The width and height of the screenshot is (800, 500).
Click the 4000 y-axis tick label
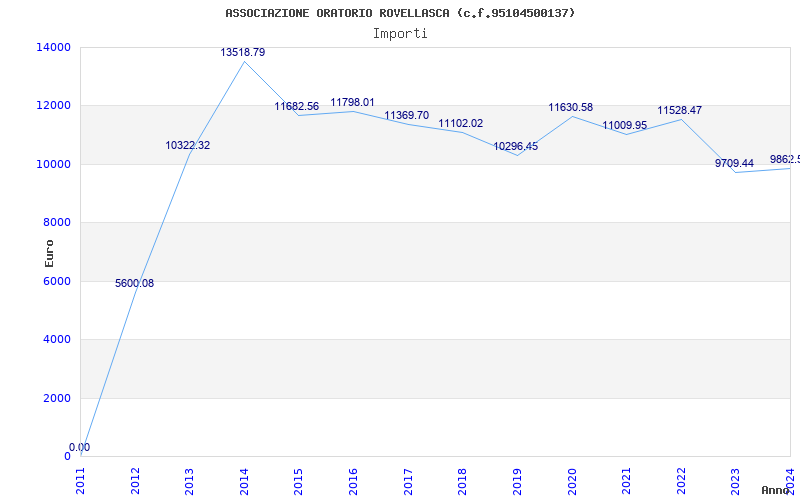pos(57,339)
